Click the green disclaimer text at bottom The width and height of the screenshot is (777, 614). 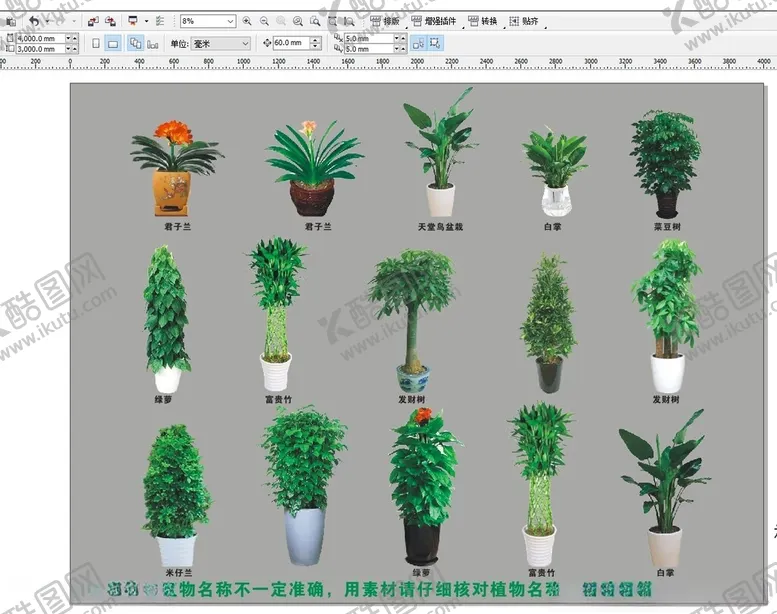click(379, 590)
